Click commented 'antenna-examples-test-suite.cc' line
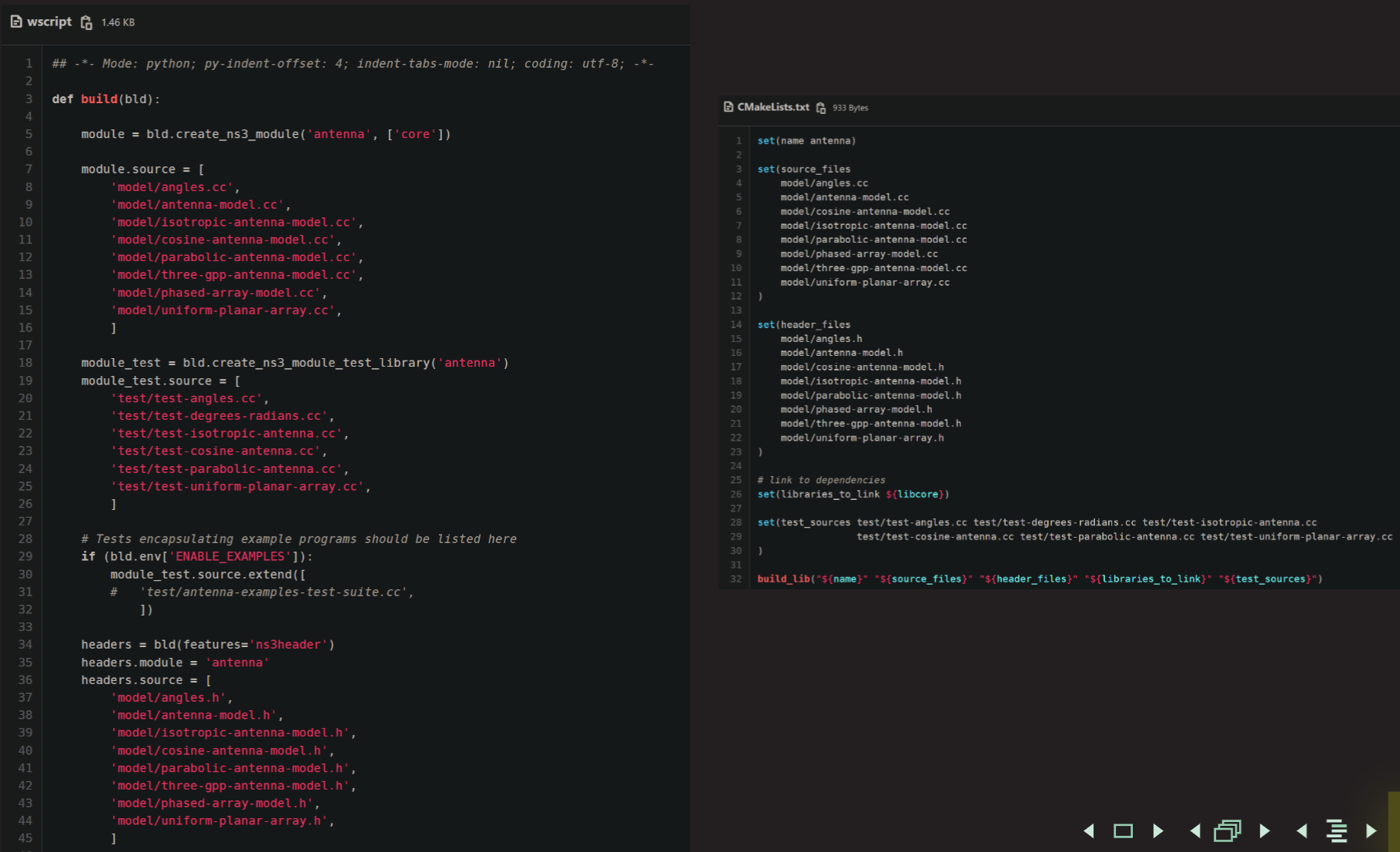Screen dimensions: 1400x852 262,592
